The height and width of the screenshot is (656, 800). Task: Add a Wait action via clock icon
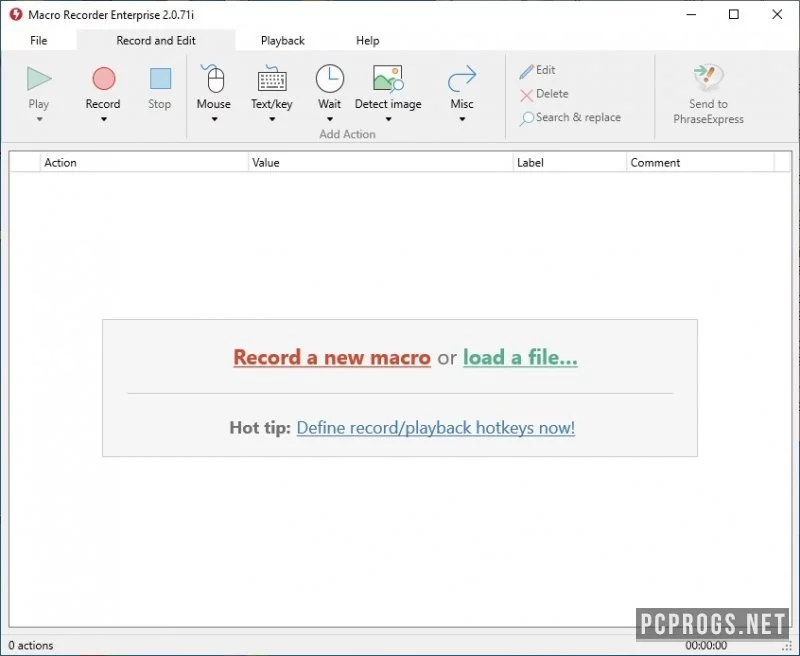tap(330, 79)
